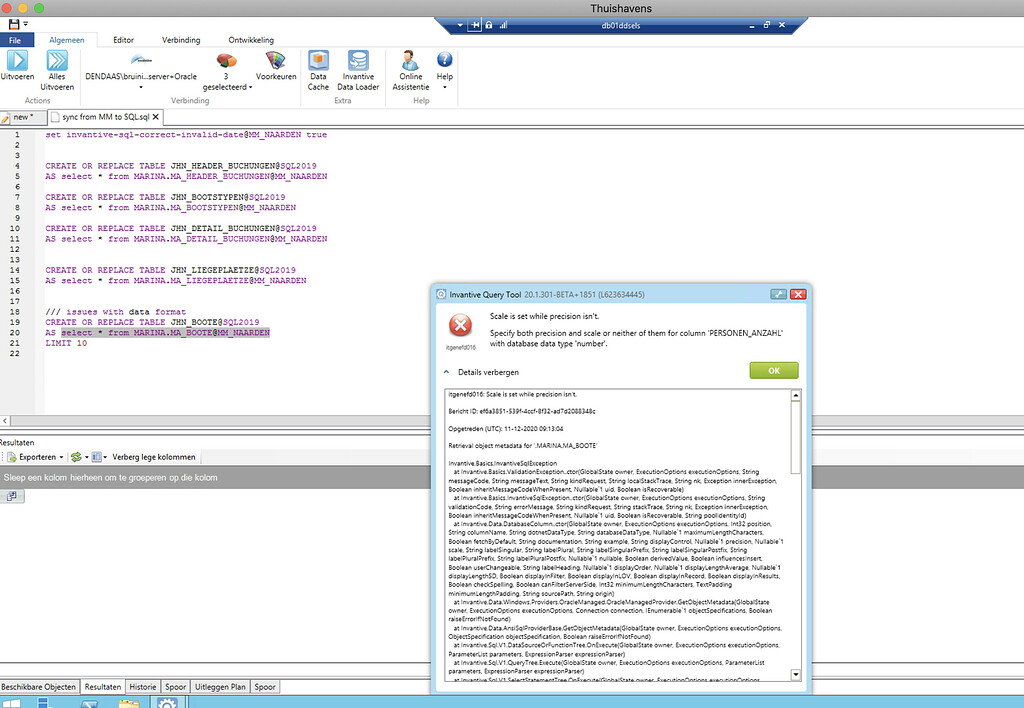Screen dimensions: 1024x708
Task: Switch to the Ontwikkeling ribbon tab
Action: tap(250, 39)
